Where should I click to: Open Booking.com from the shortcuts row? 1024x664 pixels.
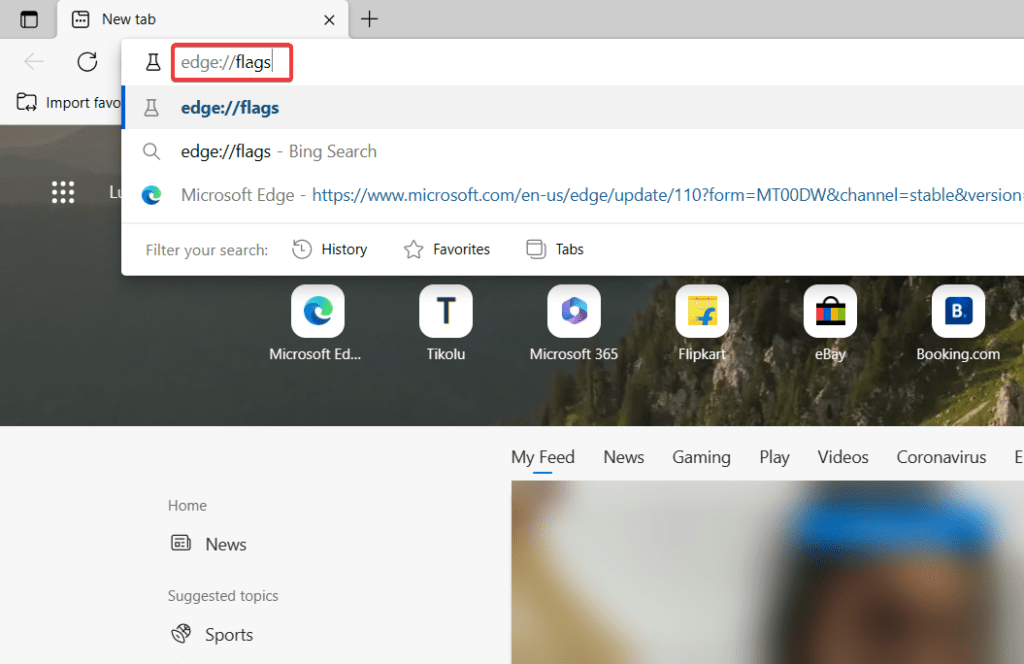coord(957,311)
